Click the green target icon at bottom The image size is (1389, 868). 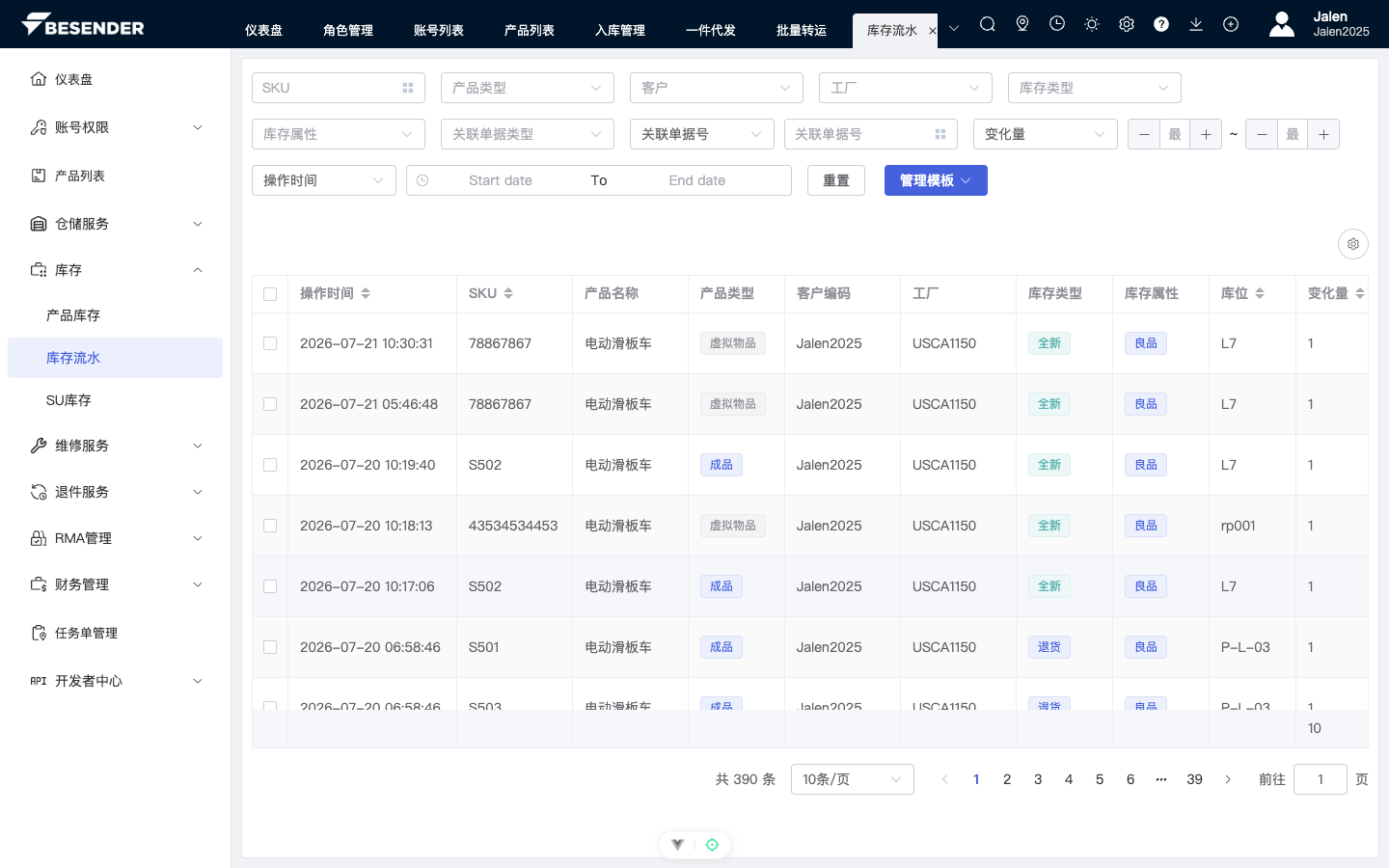(712, 845)
